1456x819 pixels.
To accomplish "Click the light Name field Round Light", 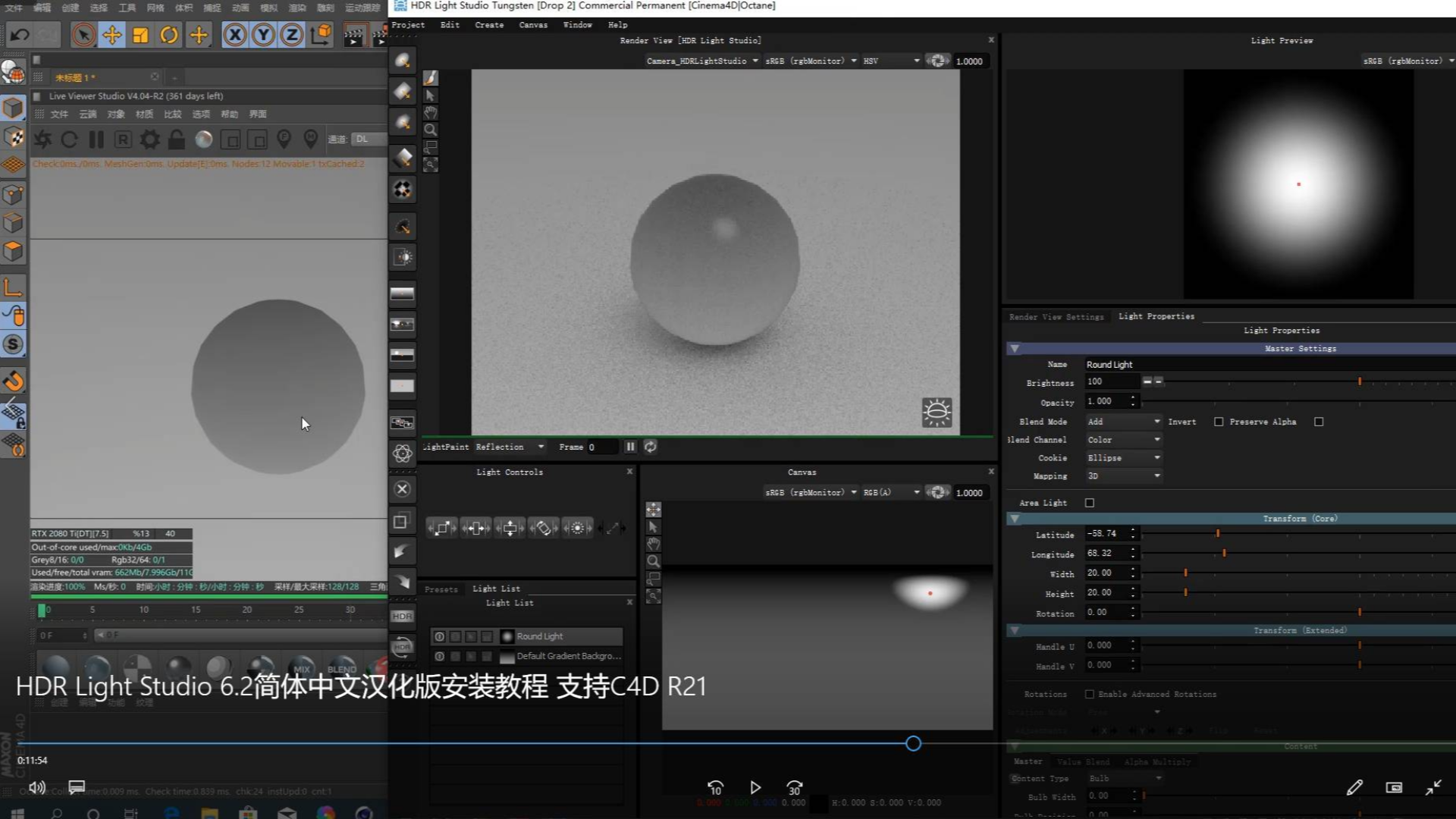I will pos(1269,365).
